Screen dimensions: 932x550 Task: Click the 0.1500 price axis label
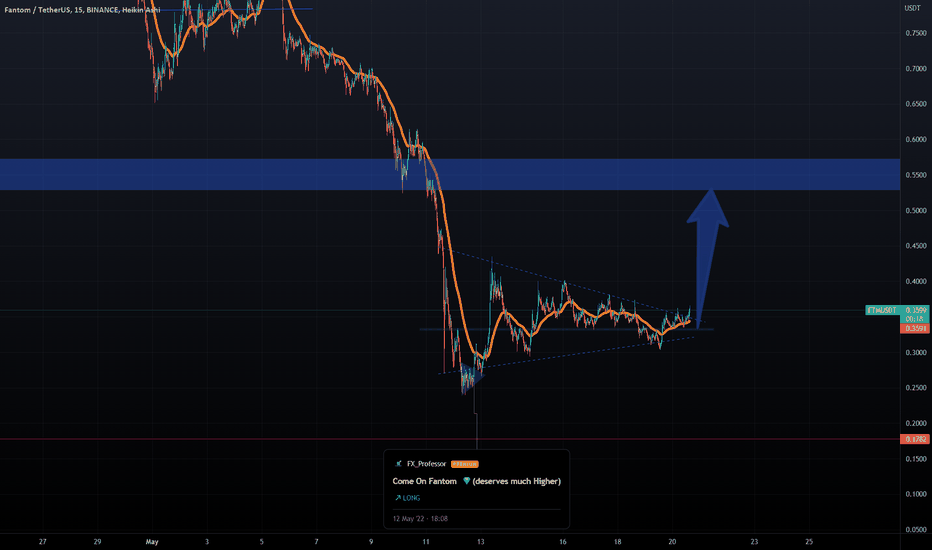click(x=916, y=459)
